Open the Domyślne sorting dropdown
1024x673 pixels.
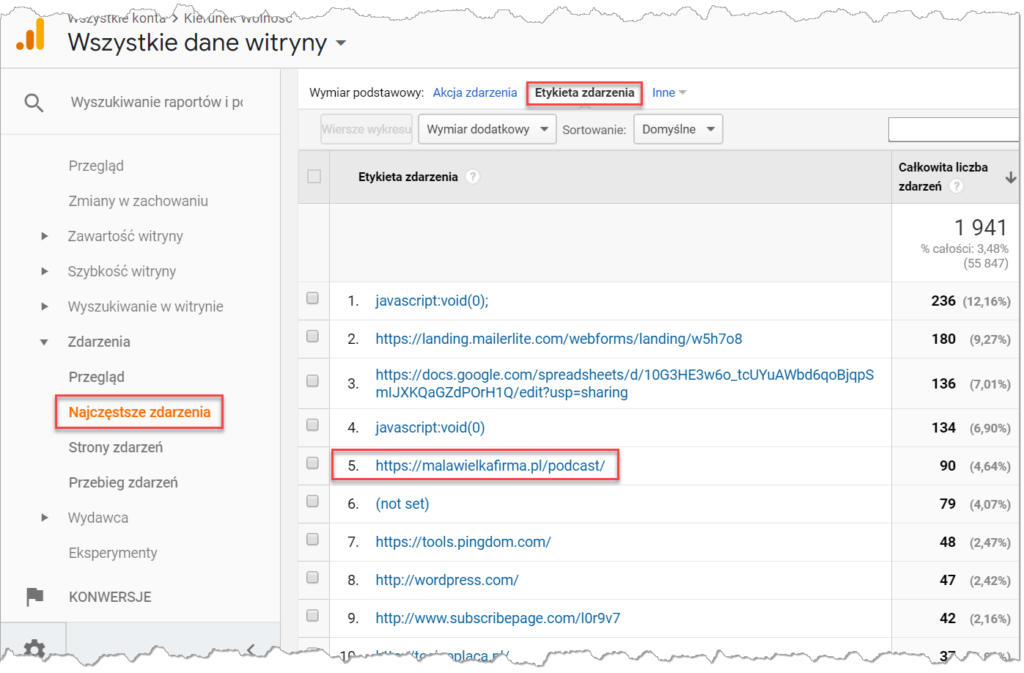[677, 129]
